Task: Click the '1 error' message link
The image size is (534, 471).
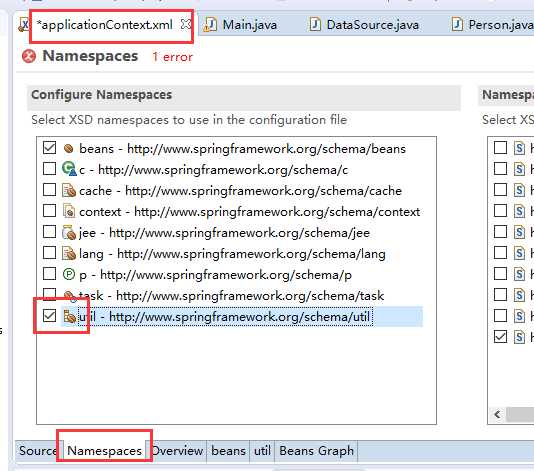Action: [x=172, y=57]
